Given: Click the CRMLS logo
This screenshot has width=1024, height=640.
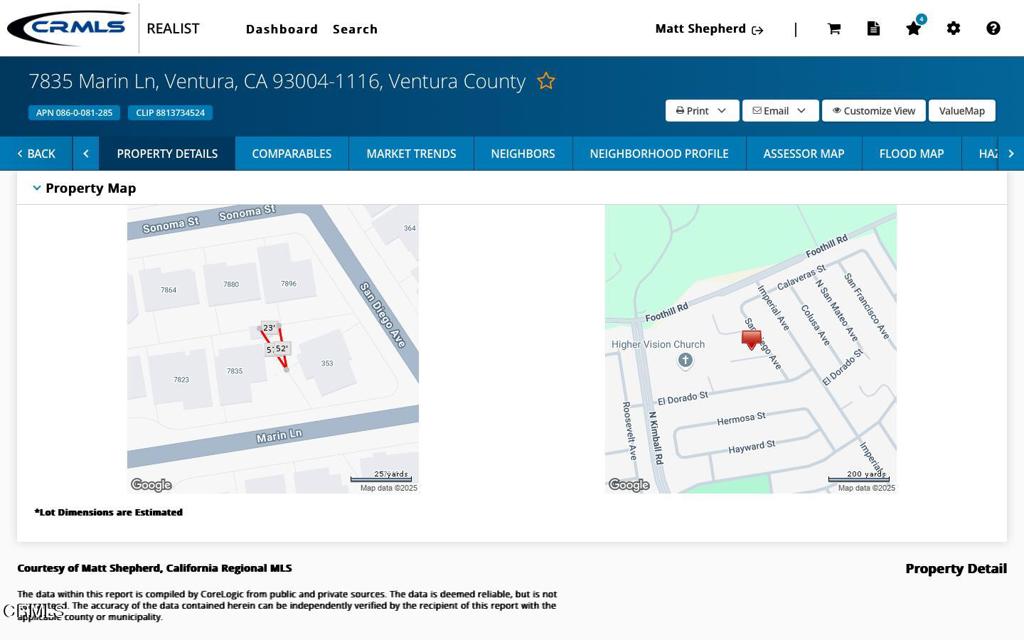Looking at the screenshot, I should 68,28.
